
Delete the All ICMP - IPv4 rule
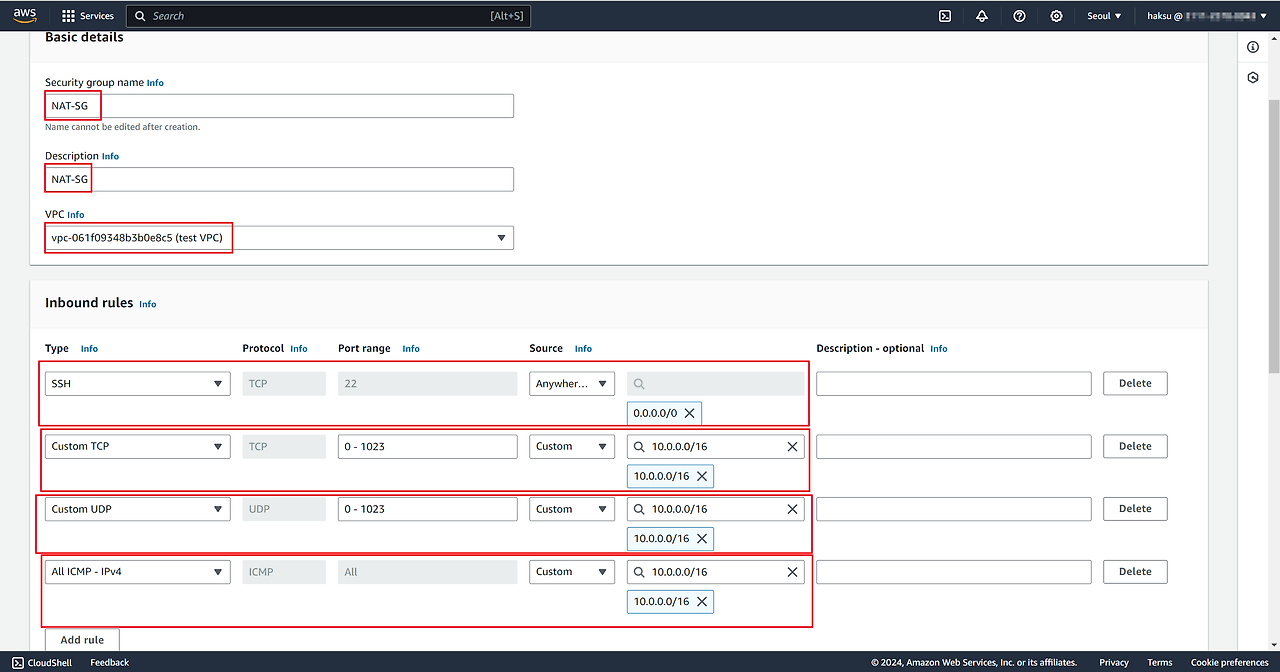pyautogui.click(x=1134, y=572)
